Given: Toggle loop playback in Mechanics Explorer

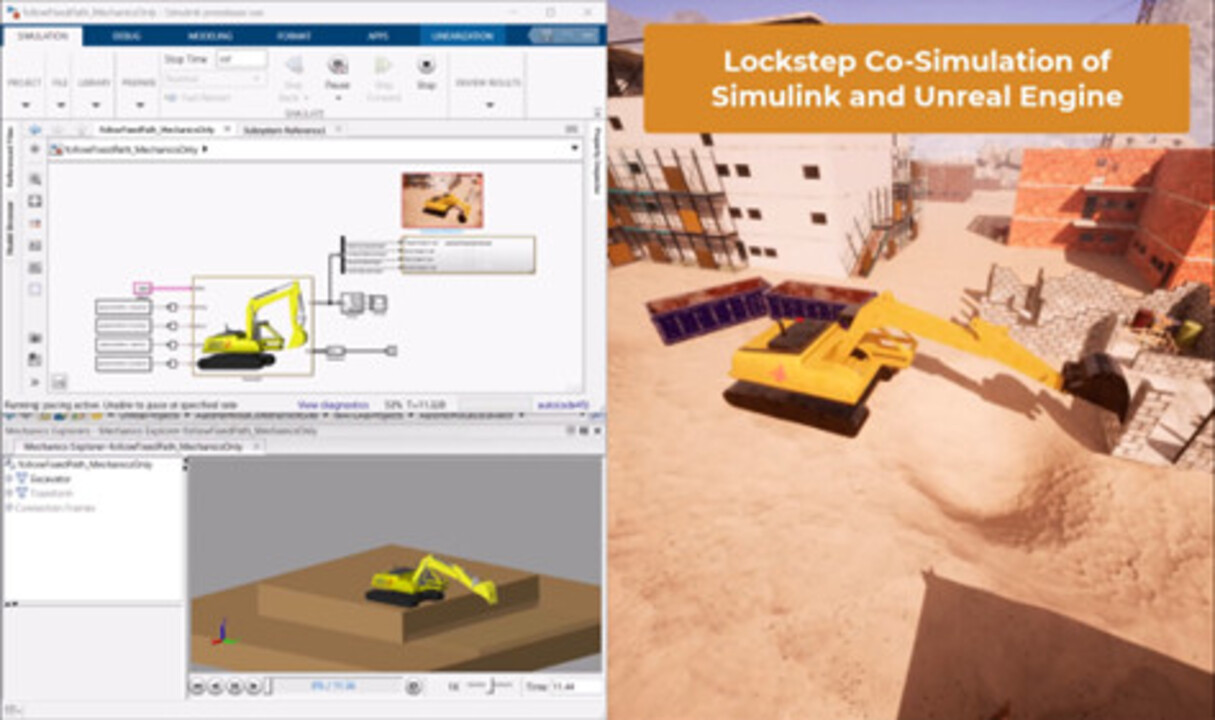Looking at the screenshot, I should (x=413, y=686).
